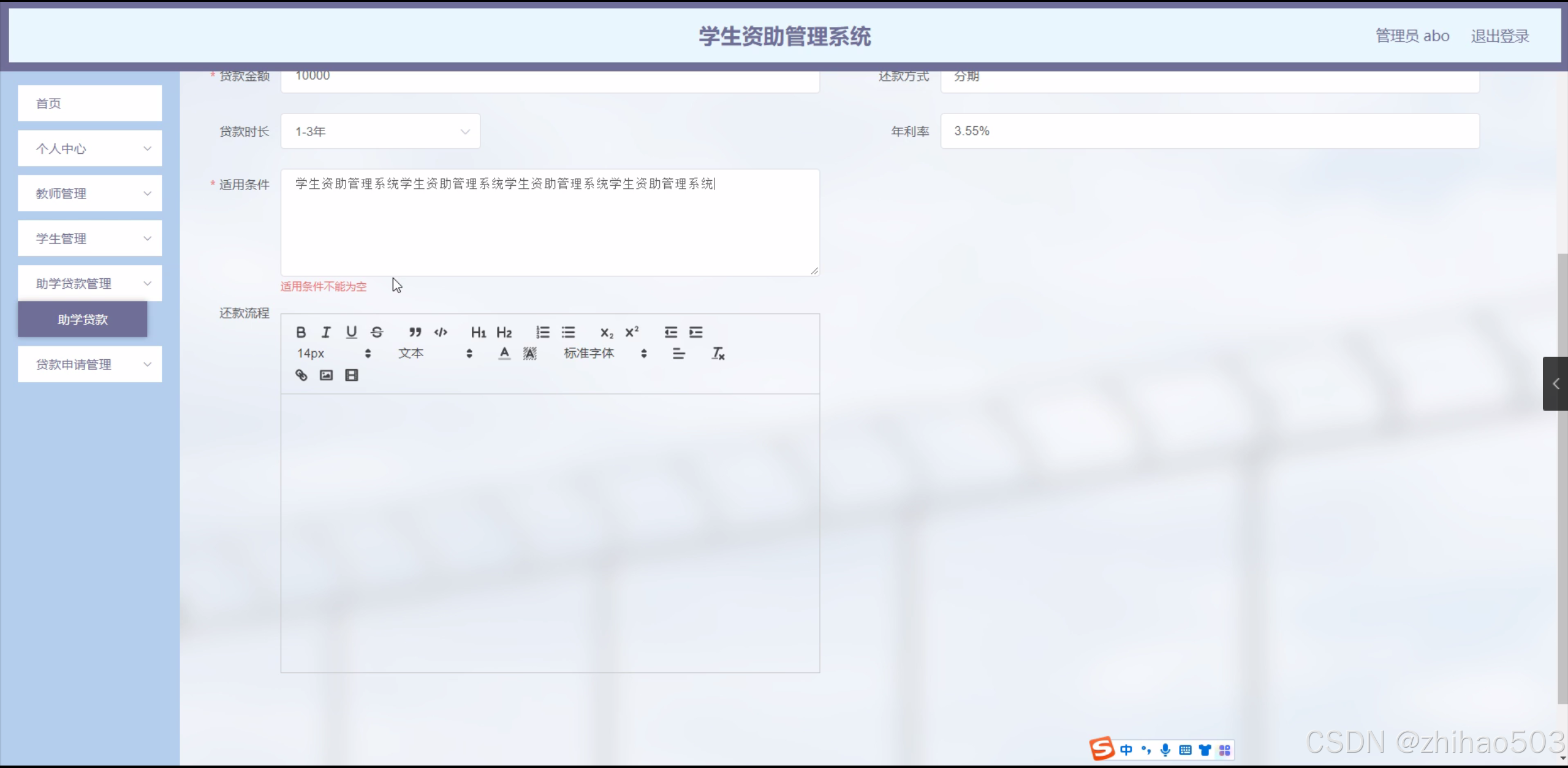1568x768 pixels.
Task: Toggle strikethrough text formatting
Action: [x=377, y=332]
